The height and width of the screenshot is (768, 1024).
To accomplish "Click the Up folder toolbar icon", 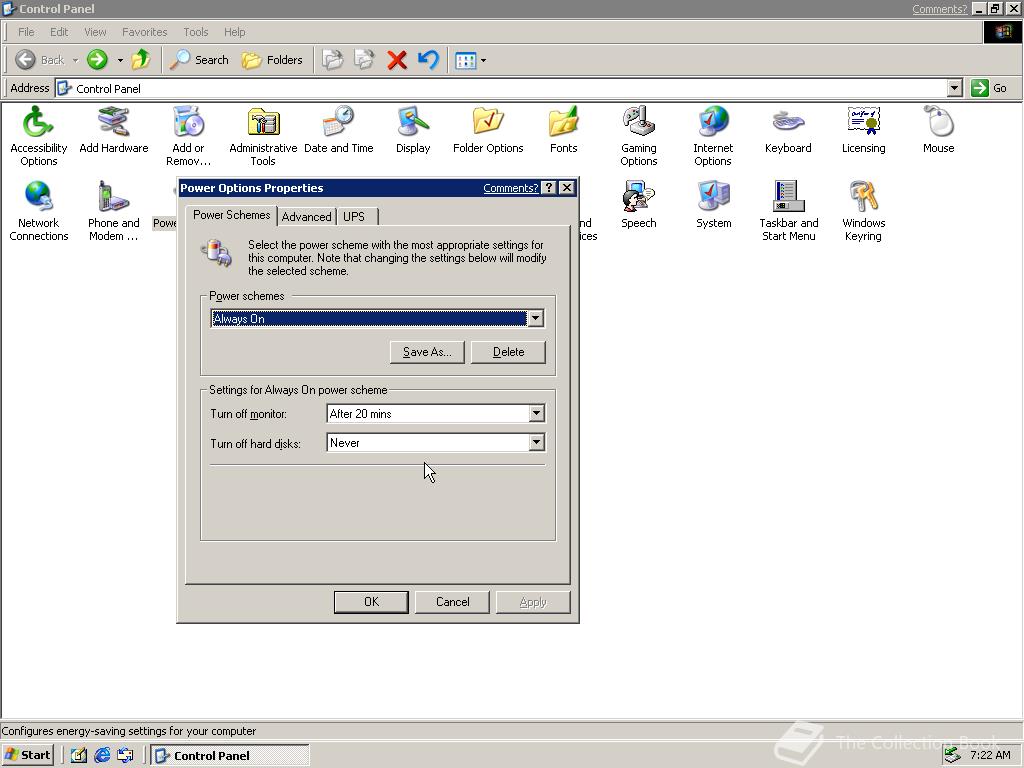I will (140, 60).
